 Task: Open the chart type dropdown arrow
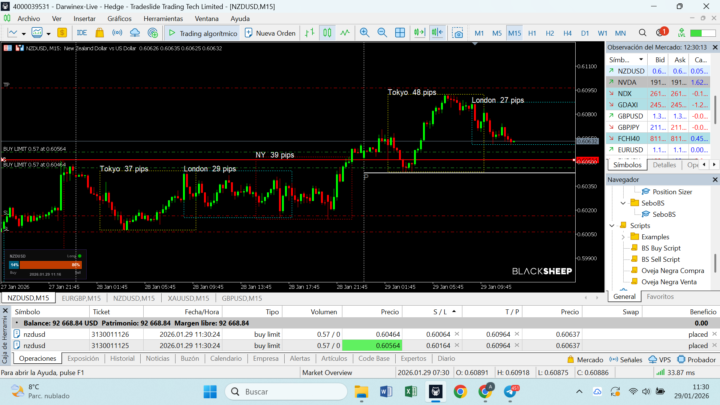[24, 34]
